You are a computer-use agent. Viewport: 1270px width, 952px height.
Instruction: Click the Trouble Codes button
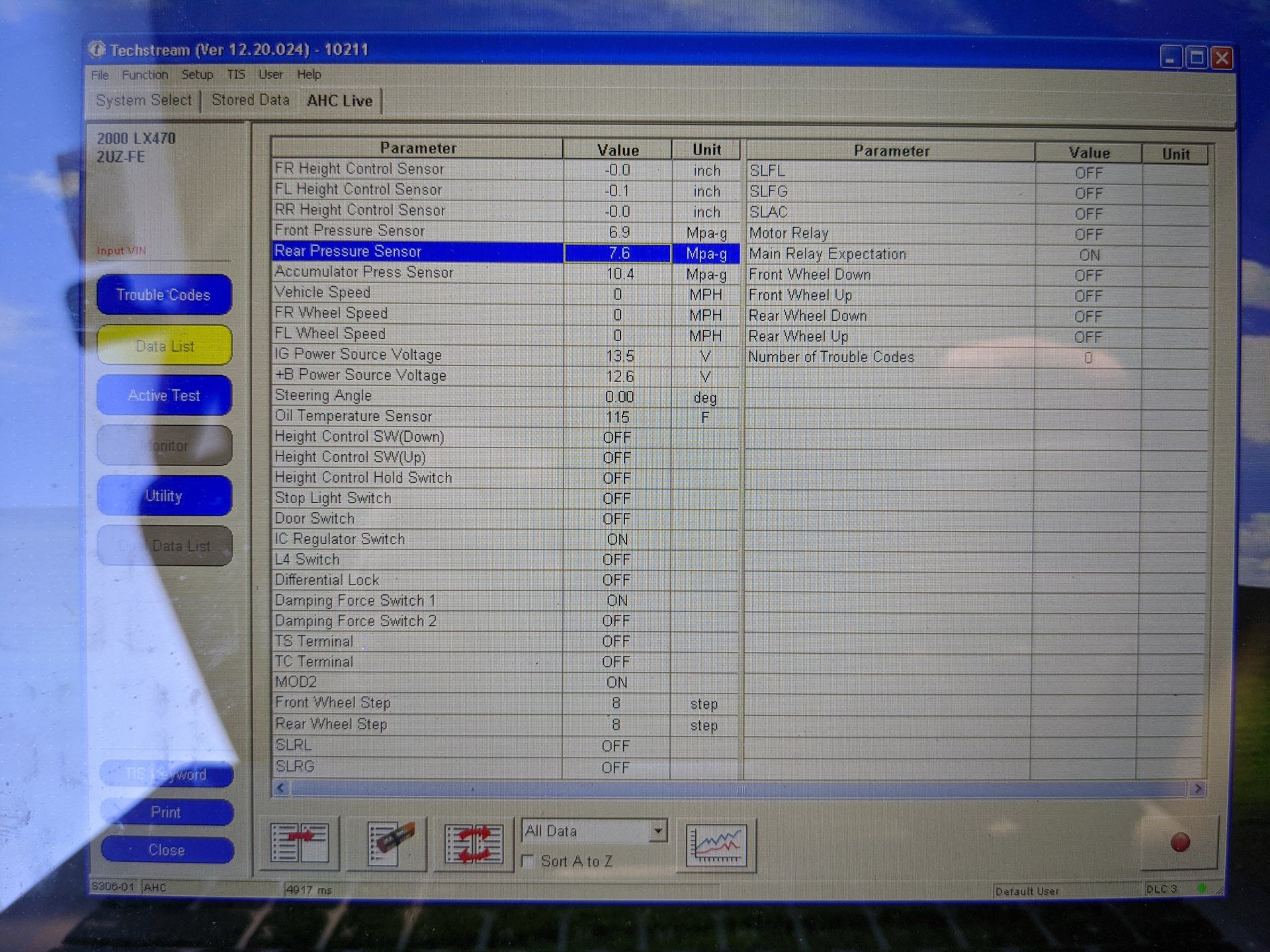pos(163,295)
